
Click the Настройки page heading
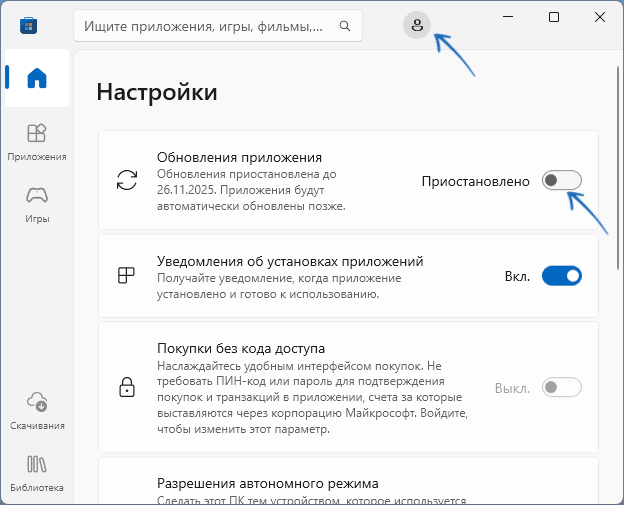tap(157, 92)
